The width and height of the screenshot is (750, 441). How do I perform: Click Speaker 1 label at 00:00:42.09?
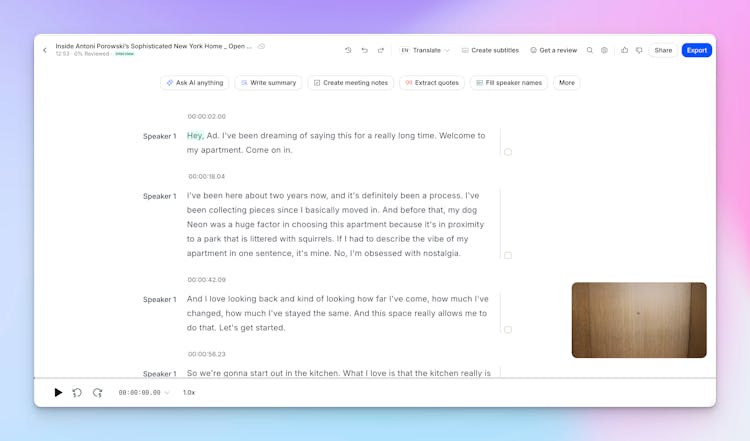point(160,299)
